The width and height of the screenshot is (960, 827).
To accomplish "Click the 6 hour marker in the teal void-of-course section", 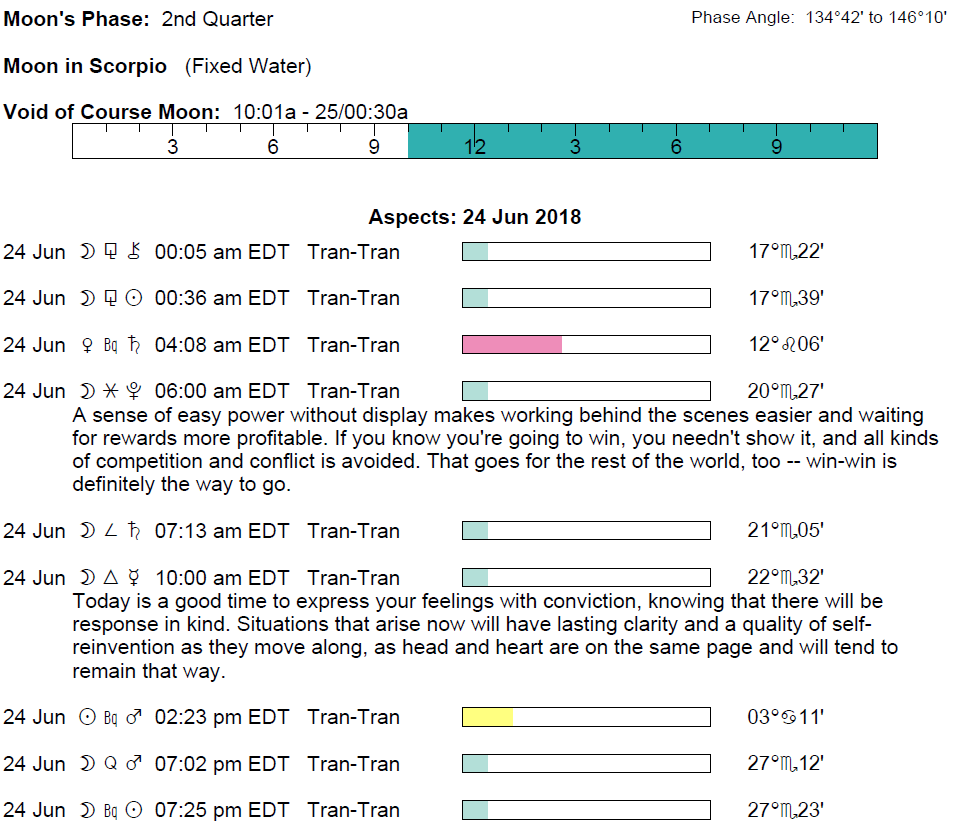I will [676, 147].
